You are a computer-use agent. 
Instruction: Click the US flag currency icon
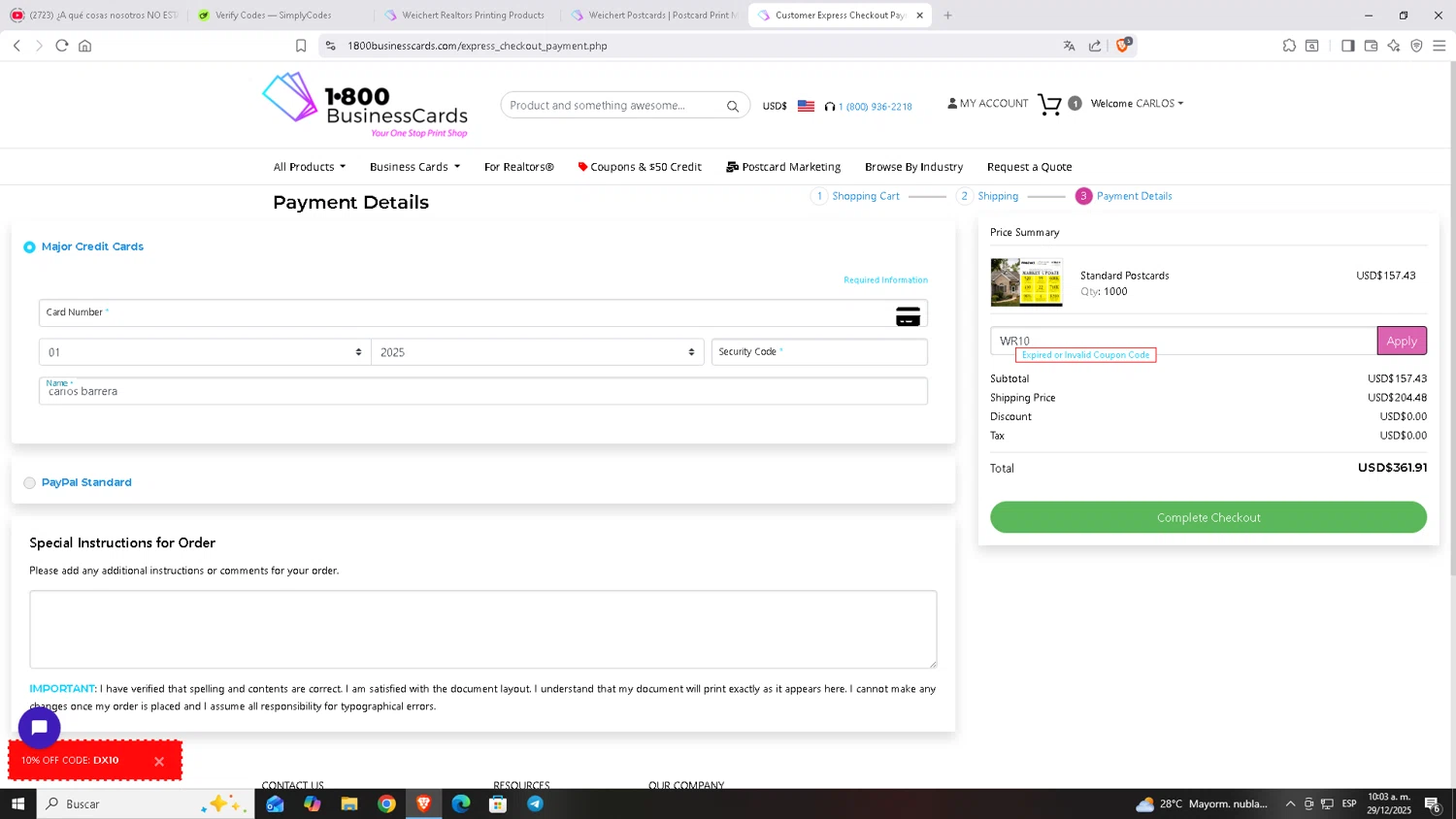click(806, 106)
